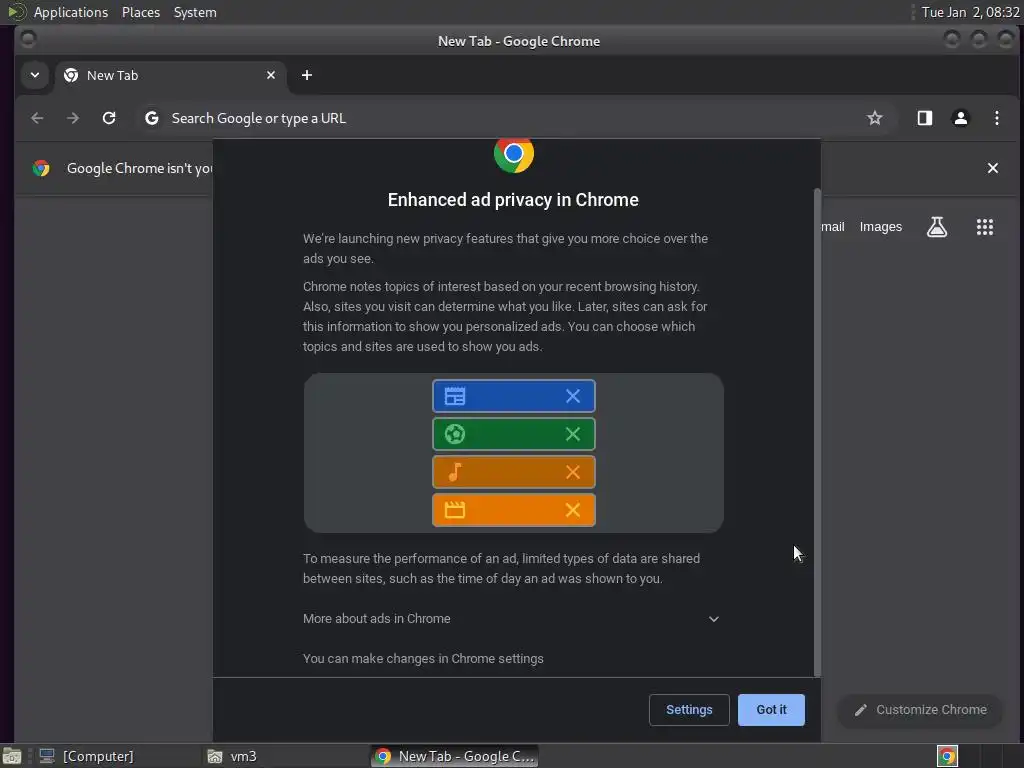Viewport: 1024px width, 768px height.
Task: Click the orange music note topic X icon
Action: click(x=573, y=472)
